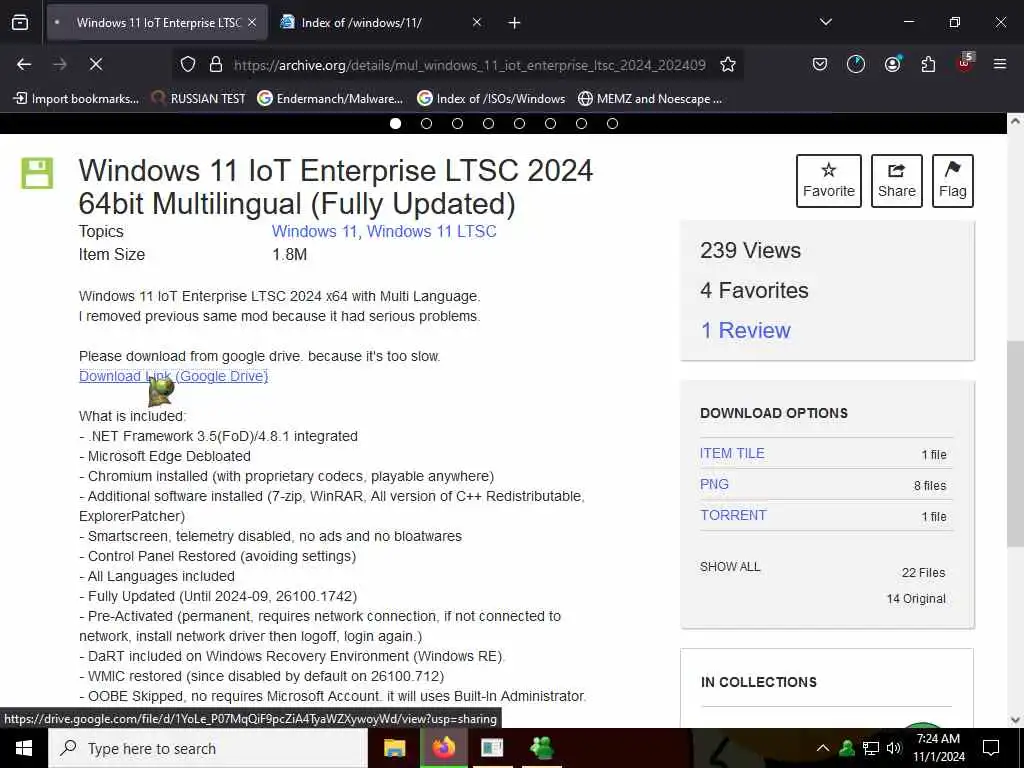Select the eighth carousel dot
The image size is (1024, 768).
click(x=613, y=123)
